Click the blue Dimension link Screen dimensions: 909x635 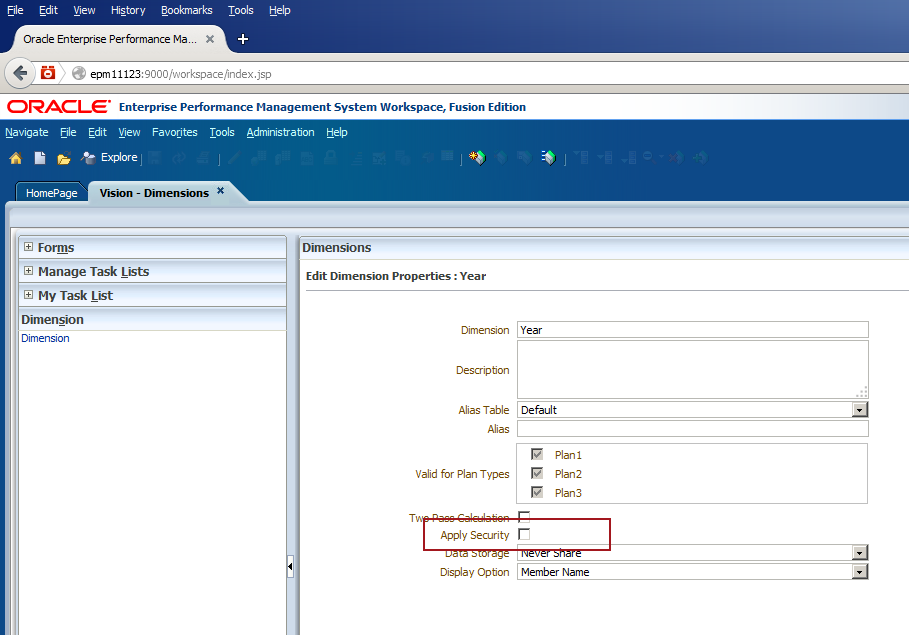tap(45, 338)
